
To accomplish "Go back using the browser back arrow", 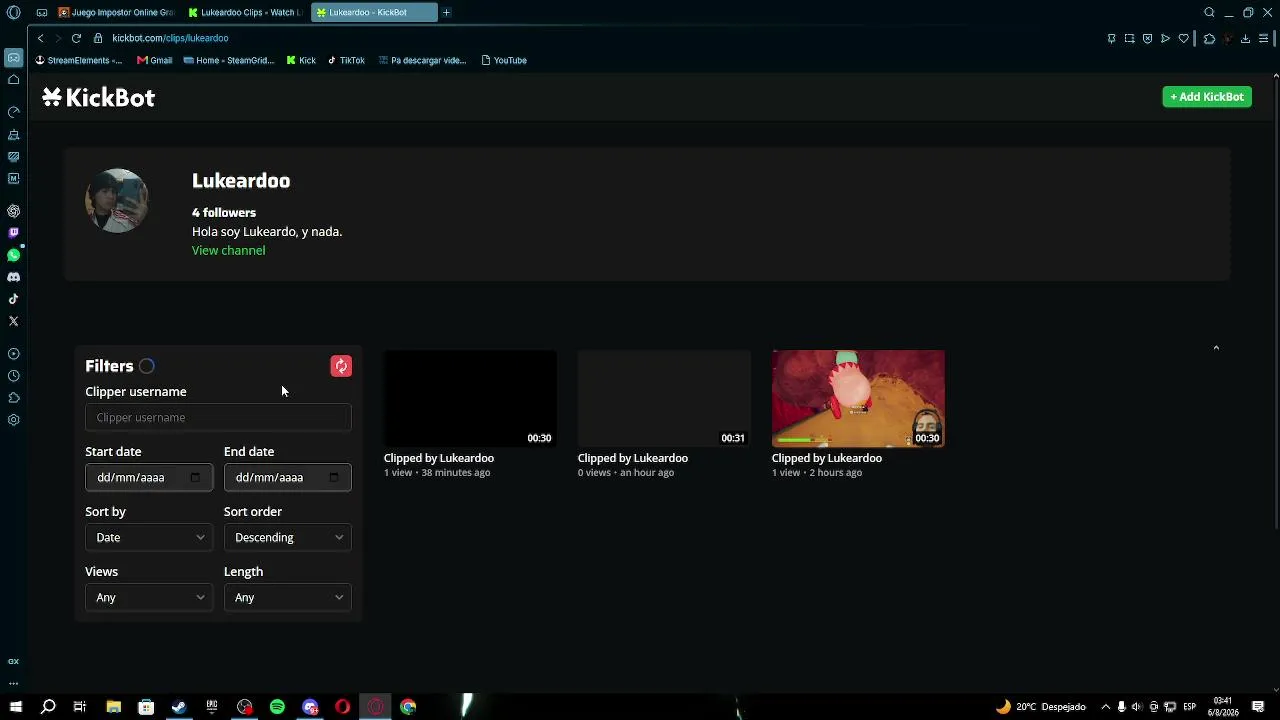I will [40, 38].
